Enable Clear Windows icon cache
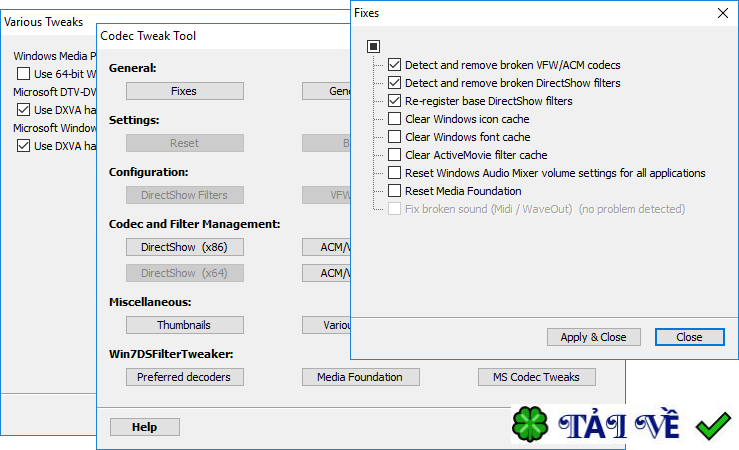The height and width of the screenshot is (450, 739). click(394, 119)
